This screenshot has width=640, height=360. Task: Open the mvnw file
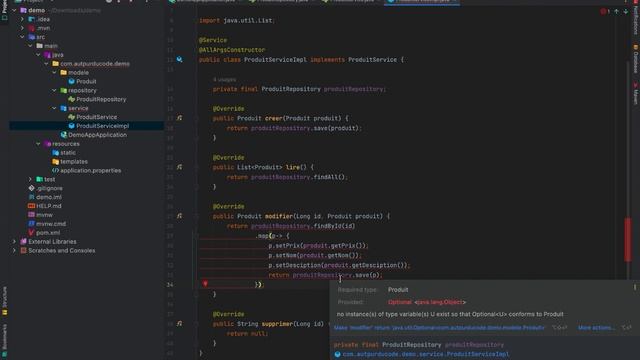44,215
